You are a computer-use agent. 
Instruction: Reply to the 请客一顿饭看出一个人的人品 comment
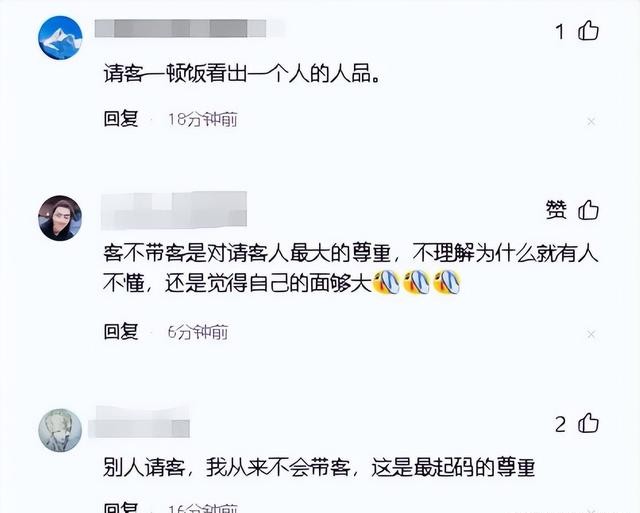[121, 119]
